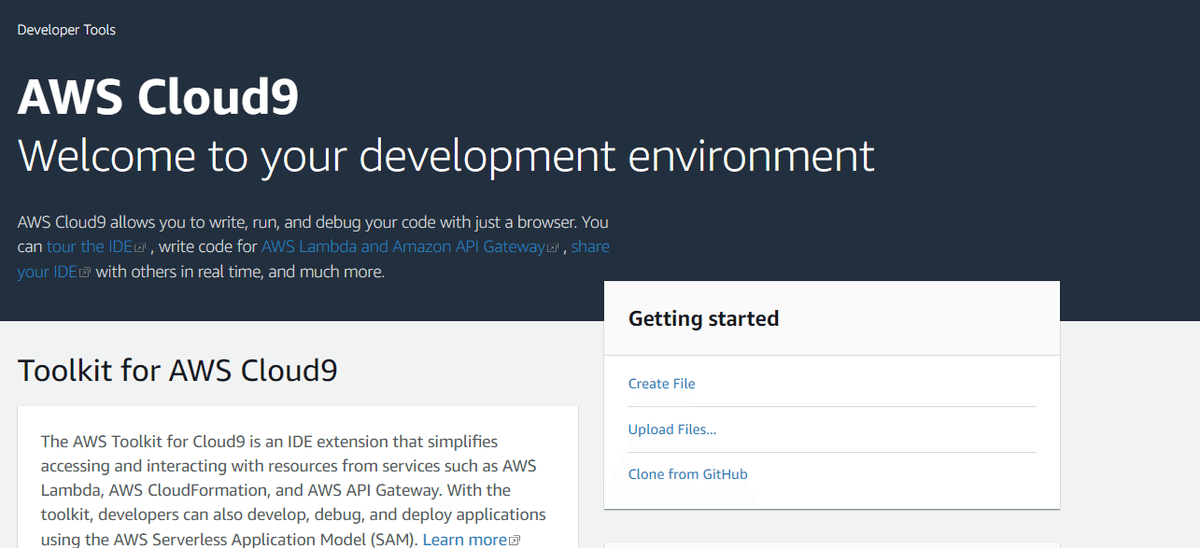Click the external-link icon after 'tour the IDE'
Screen dimensions: 1200x548
[140, 247]
